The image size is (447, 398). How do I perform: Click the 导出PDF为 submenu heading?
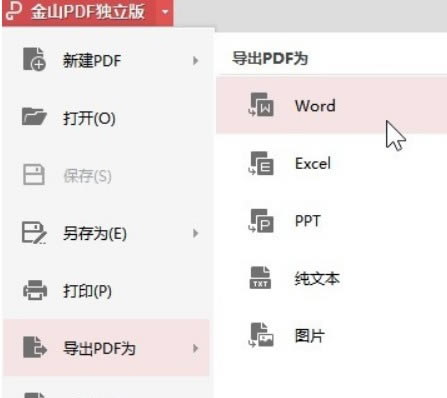pyautogui.click(x=270, y=58)
